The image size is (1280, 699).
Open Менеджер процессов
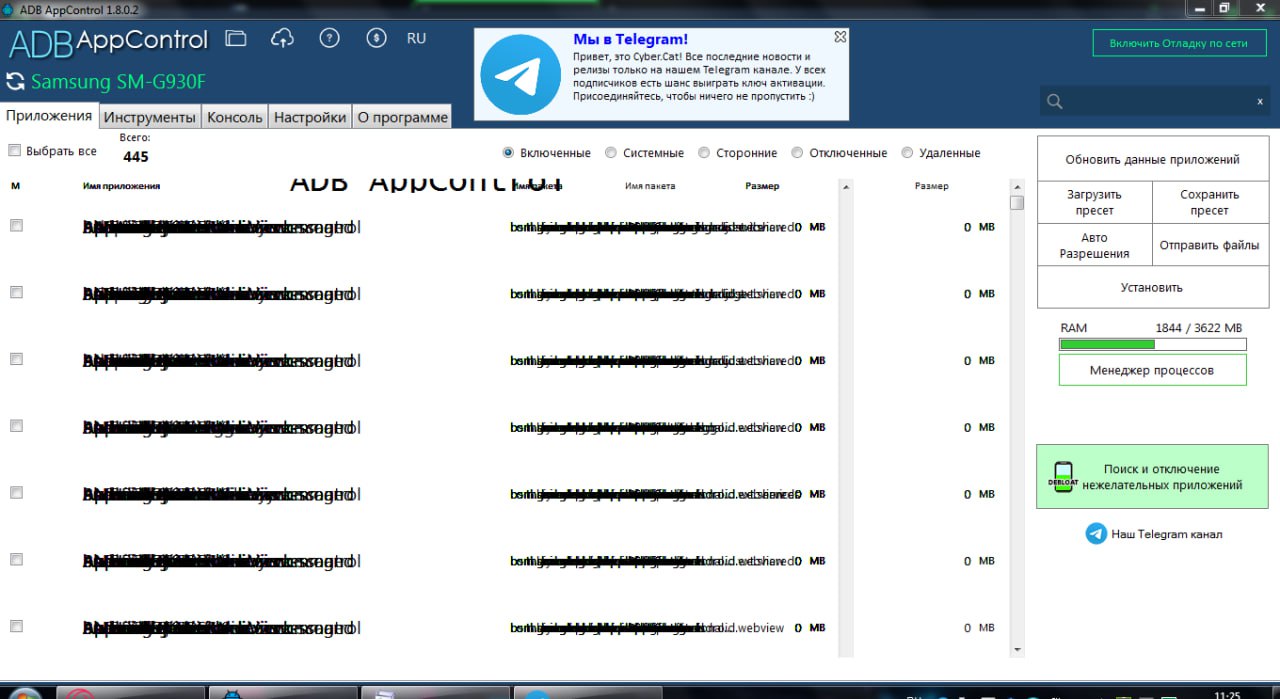1152,370
